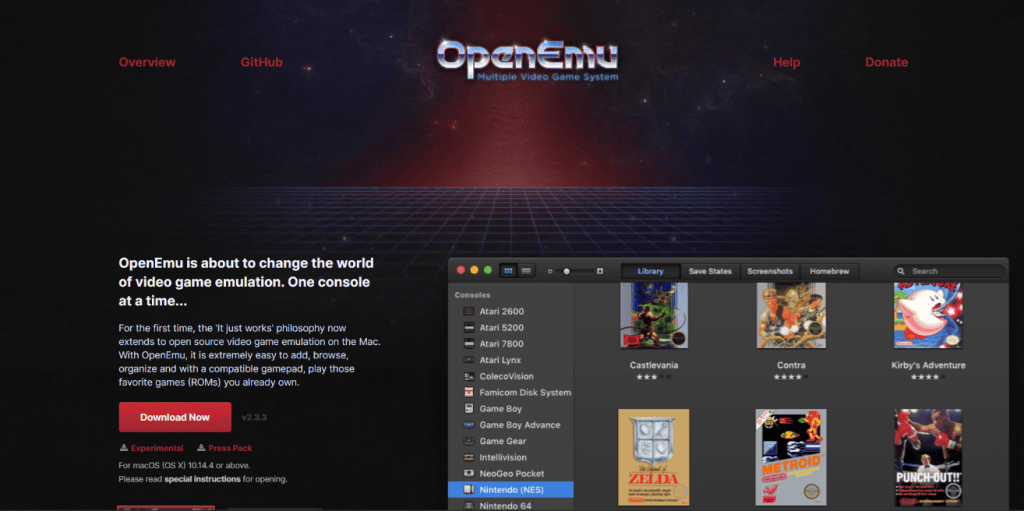Select the Kirby's Adventure box art
Viewport: 1024px width, 511px height.
tap(928, 315)
